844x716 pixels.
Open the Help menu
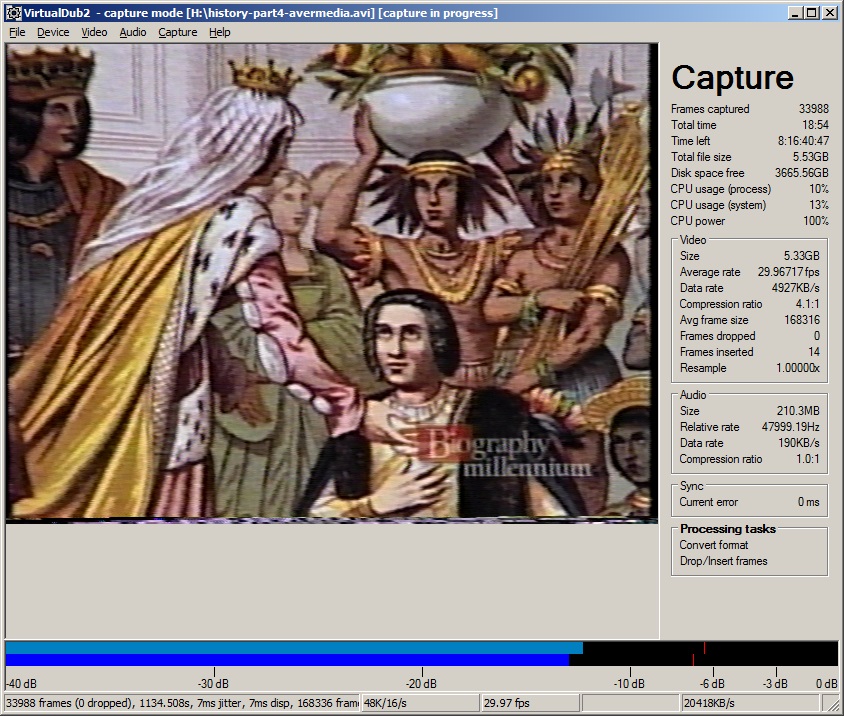click(220, 32)
